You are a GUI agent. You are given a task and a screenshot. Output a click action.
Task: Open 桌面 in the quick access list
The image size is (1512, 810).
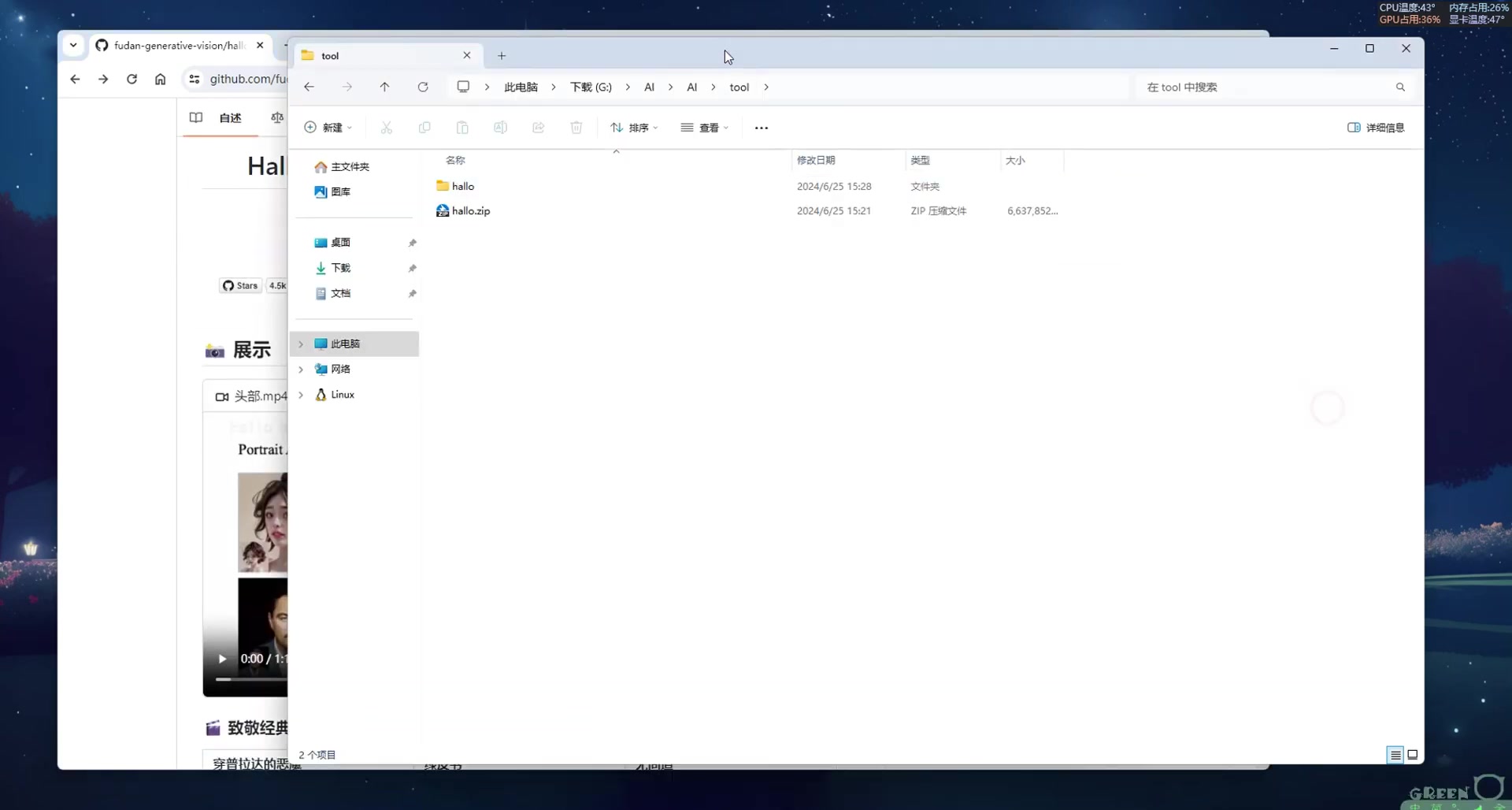[x=332, y=243]
